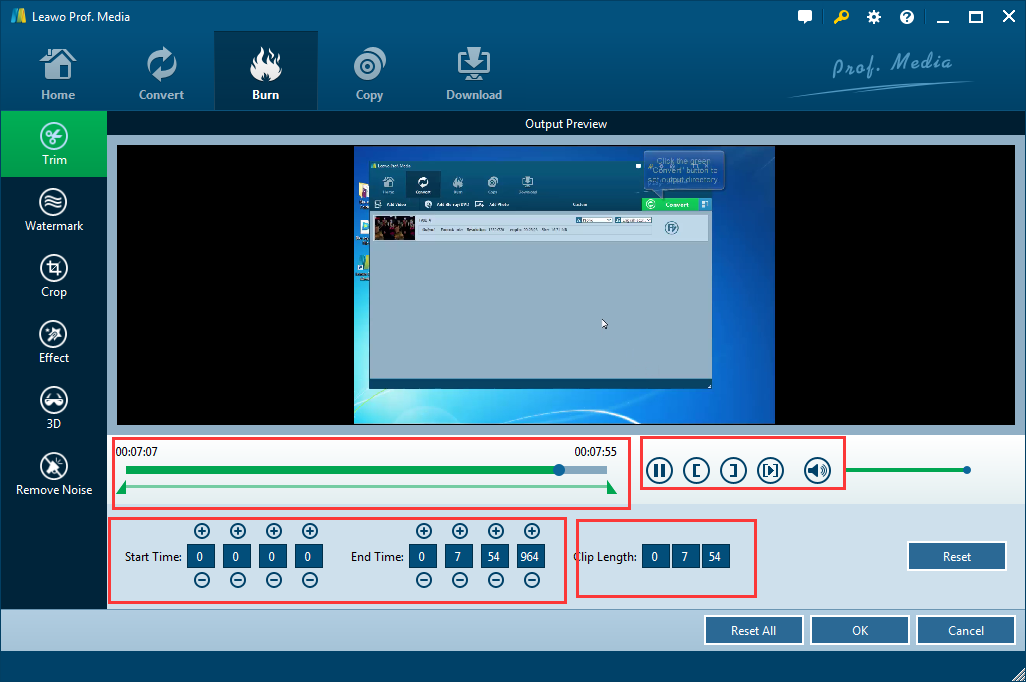Select the right green trim marker

612,488
